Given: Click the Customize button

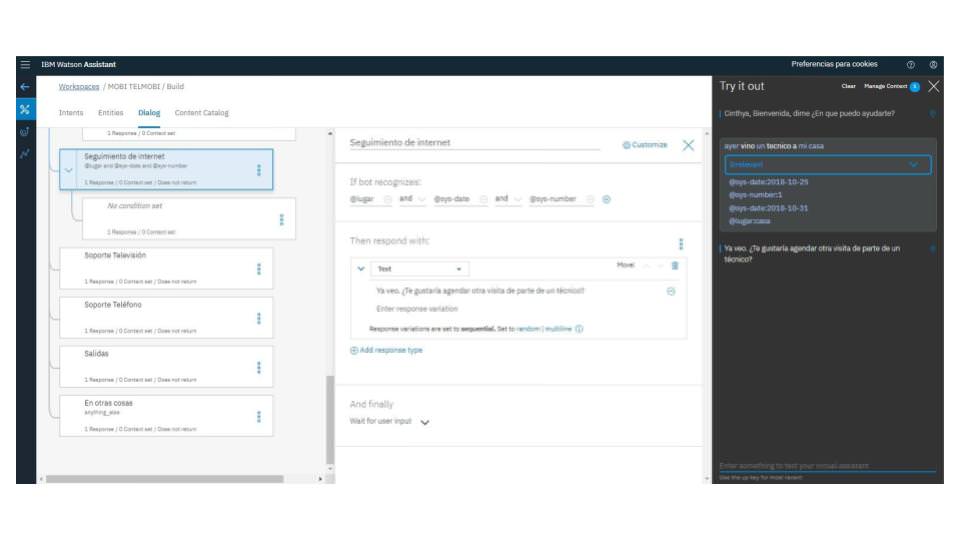Looking at the screenshot, I should coord(645,145).
